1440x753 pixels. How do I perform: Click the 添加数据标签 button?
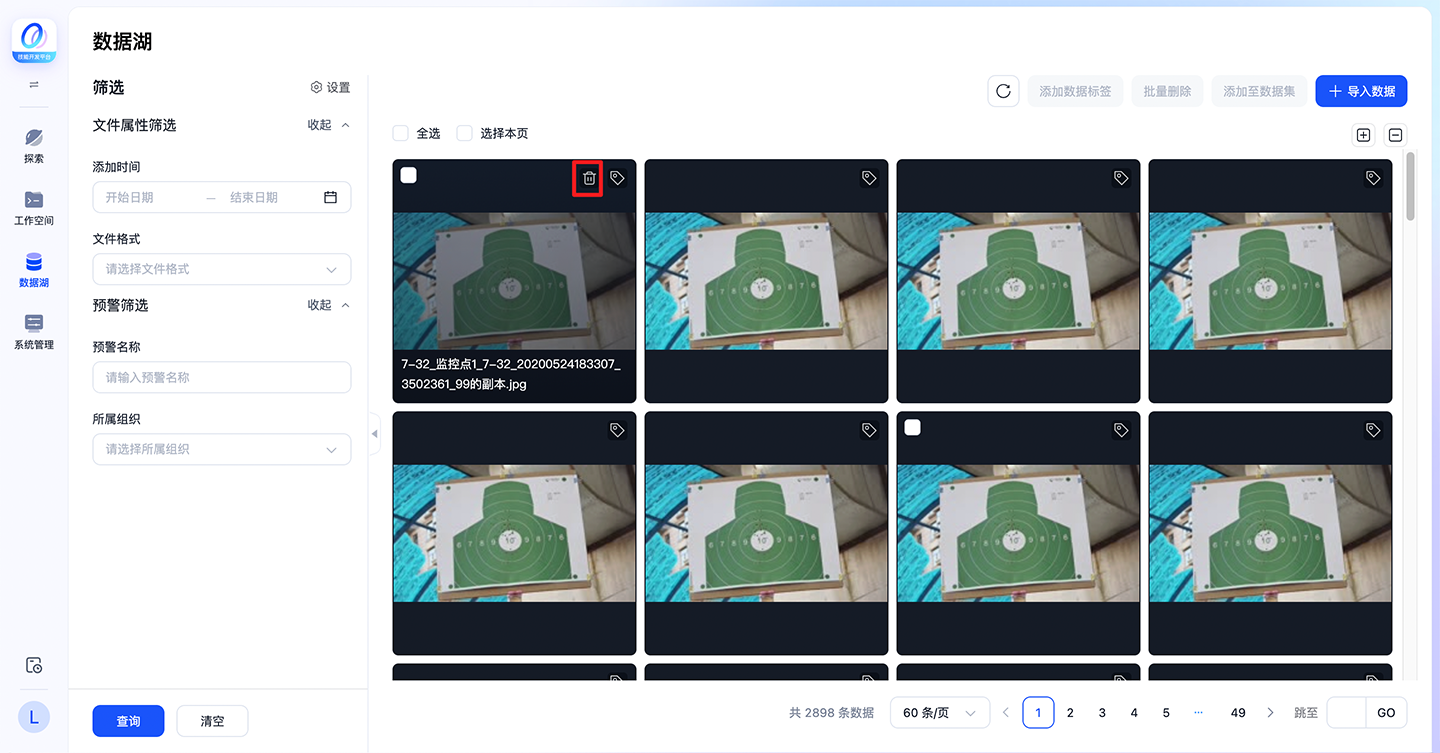(x=1075, y=91)
